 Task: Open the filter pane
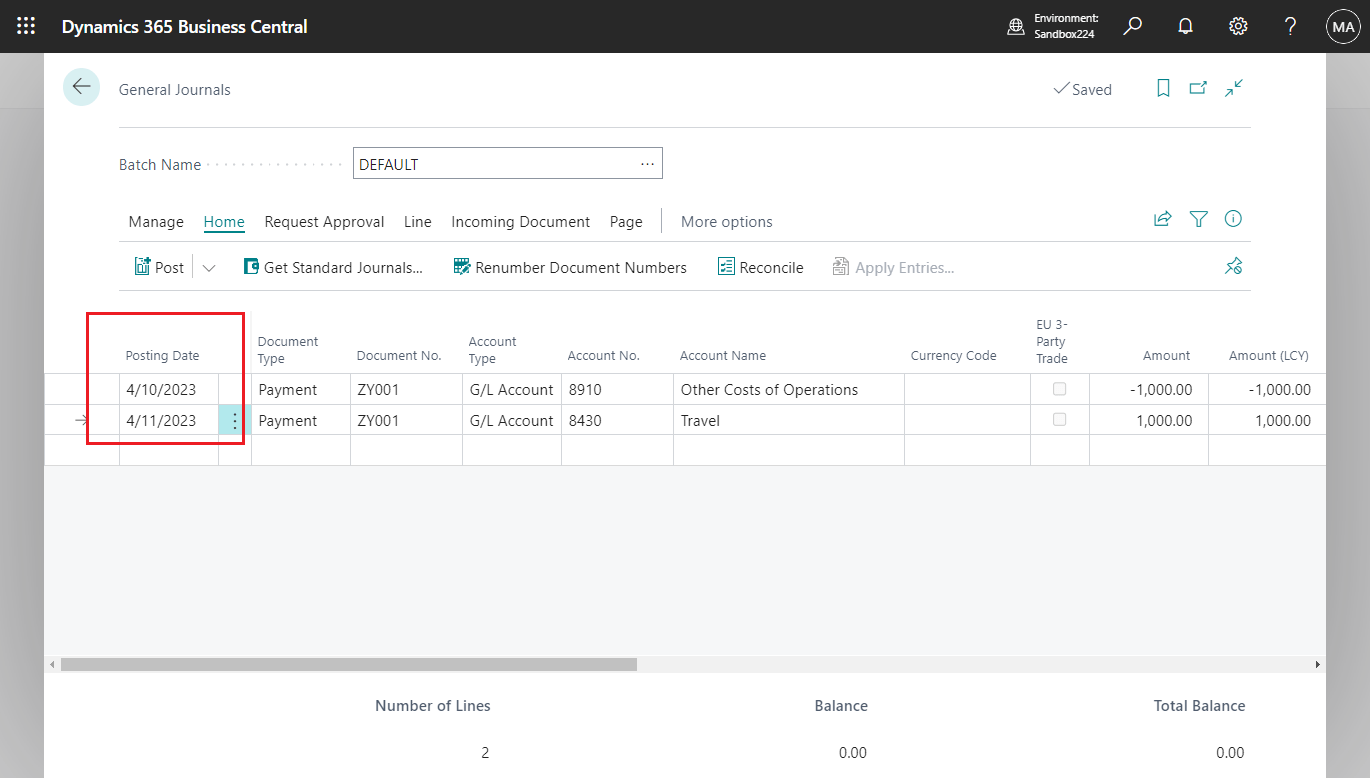coord(1198,218)
